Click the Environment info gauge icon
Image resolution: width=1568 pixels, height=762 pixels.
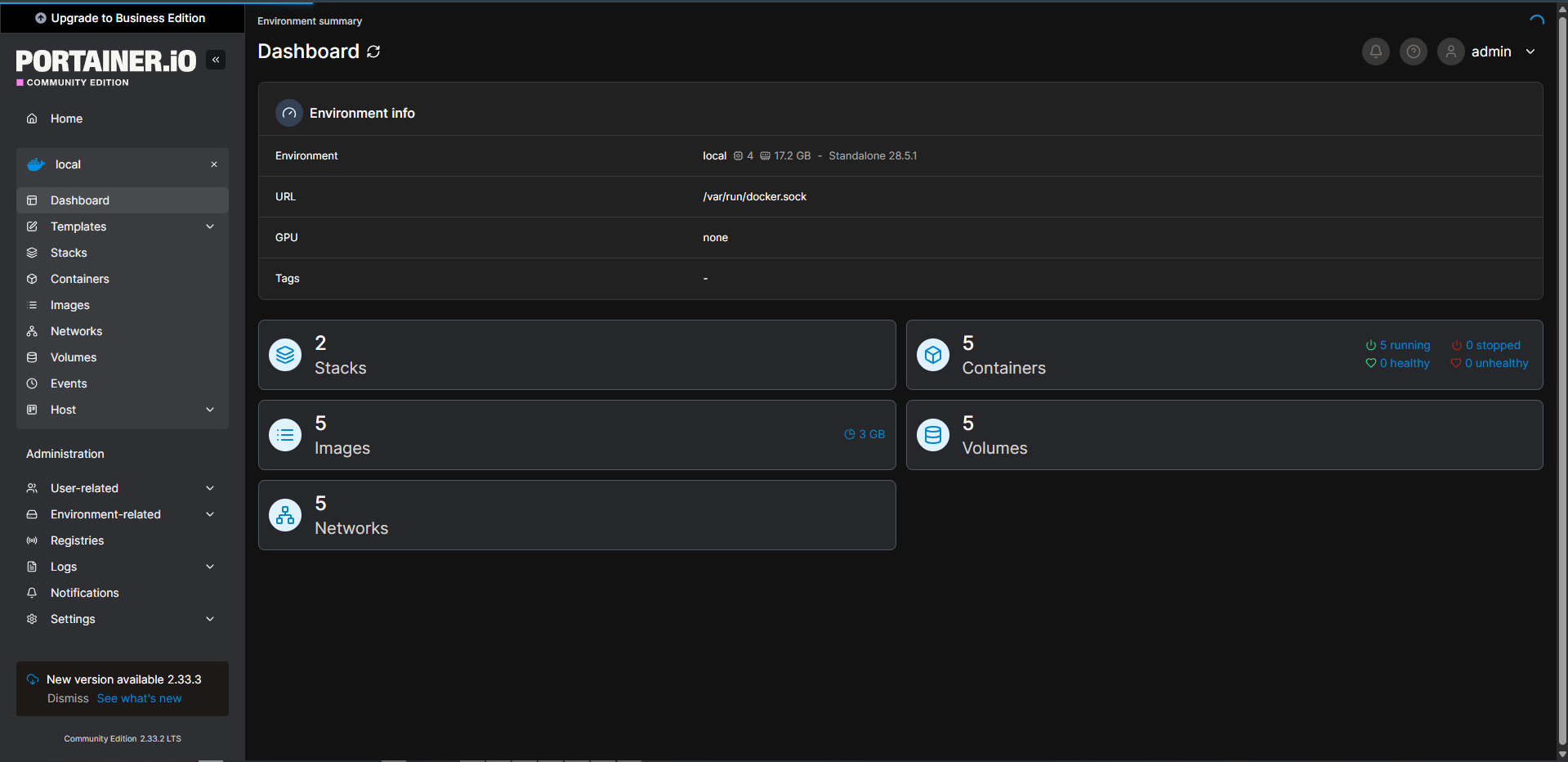(288, 113)
